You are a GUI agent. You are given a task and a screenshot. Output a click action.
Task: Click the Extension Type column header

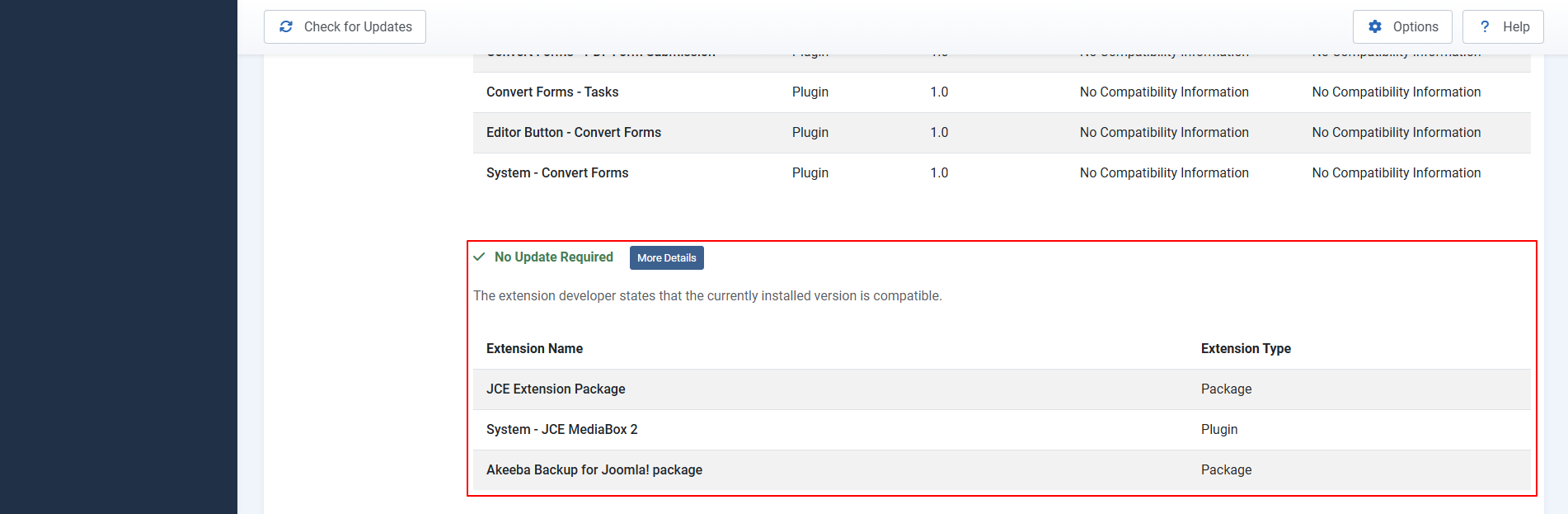[x=1245, y=349]
